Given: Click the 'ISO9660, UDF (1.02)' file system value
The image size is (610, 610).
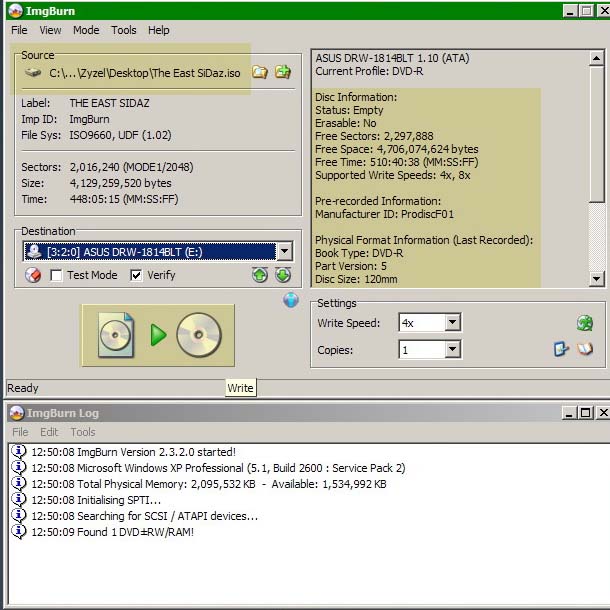Looking at the screenshot, I should [x=120, y=135].
